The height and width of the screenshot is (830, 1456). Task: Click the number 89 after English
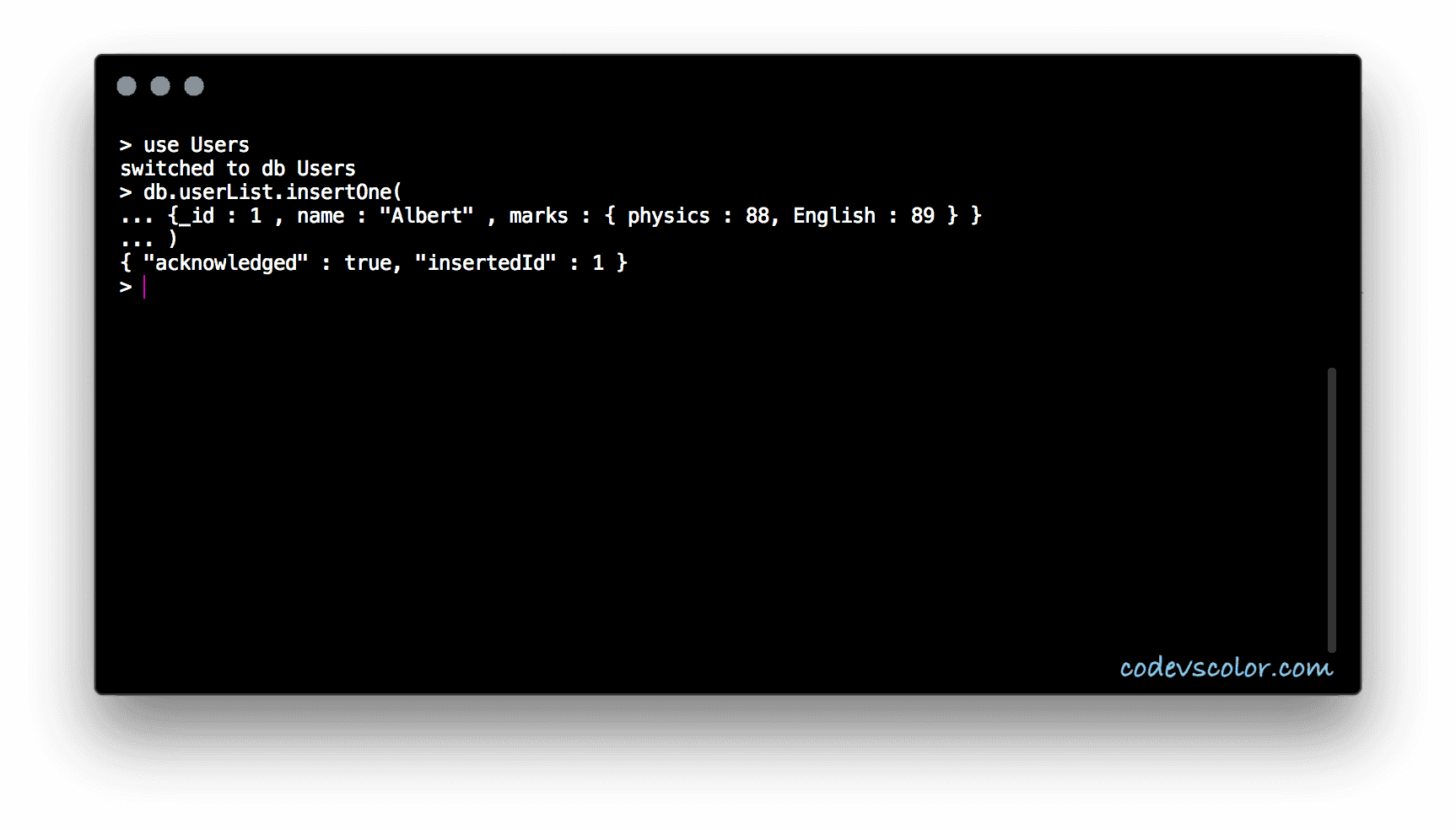coord(922,216)
